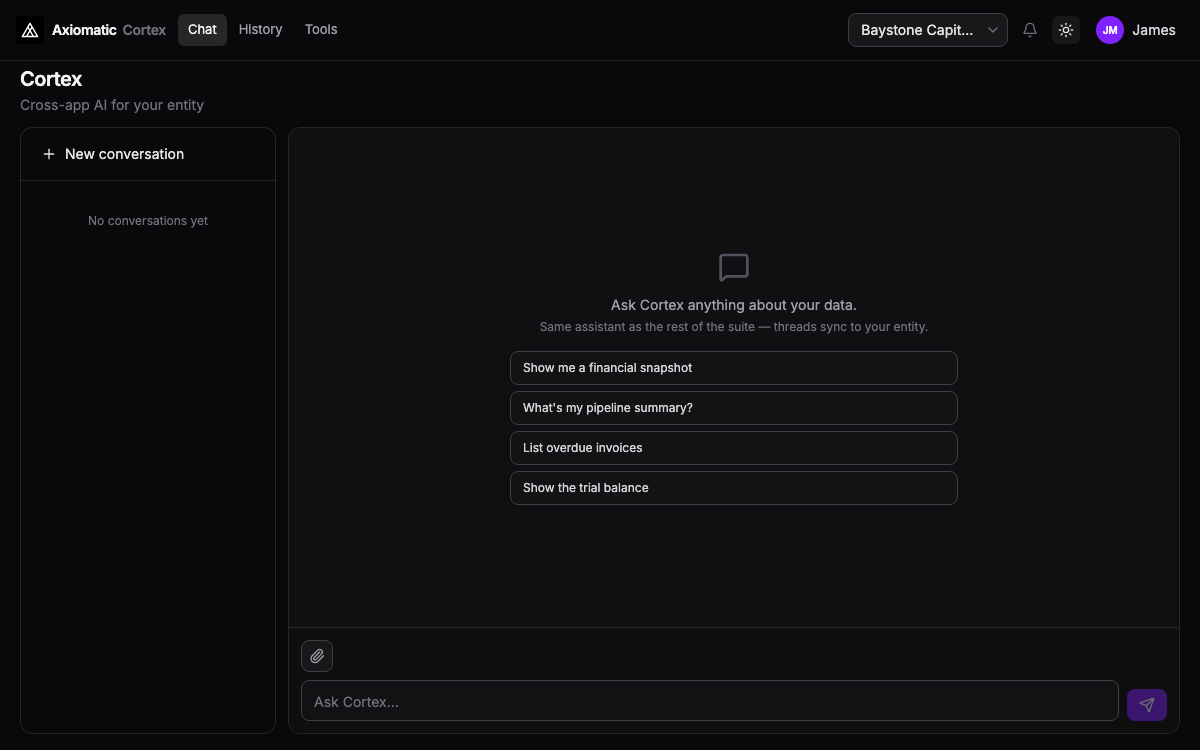
Task: Switch to the Chat tab
Action: [201, 29]
